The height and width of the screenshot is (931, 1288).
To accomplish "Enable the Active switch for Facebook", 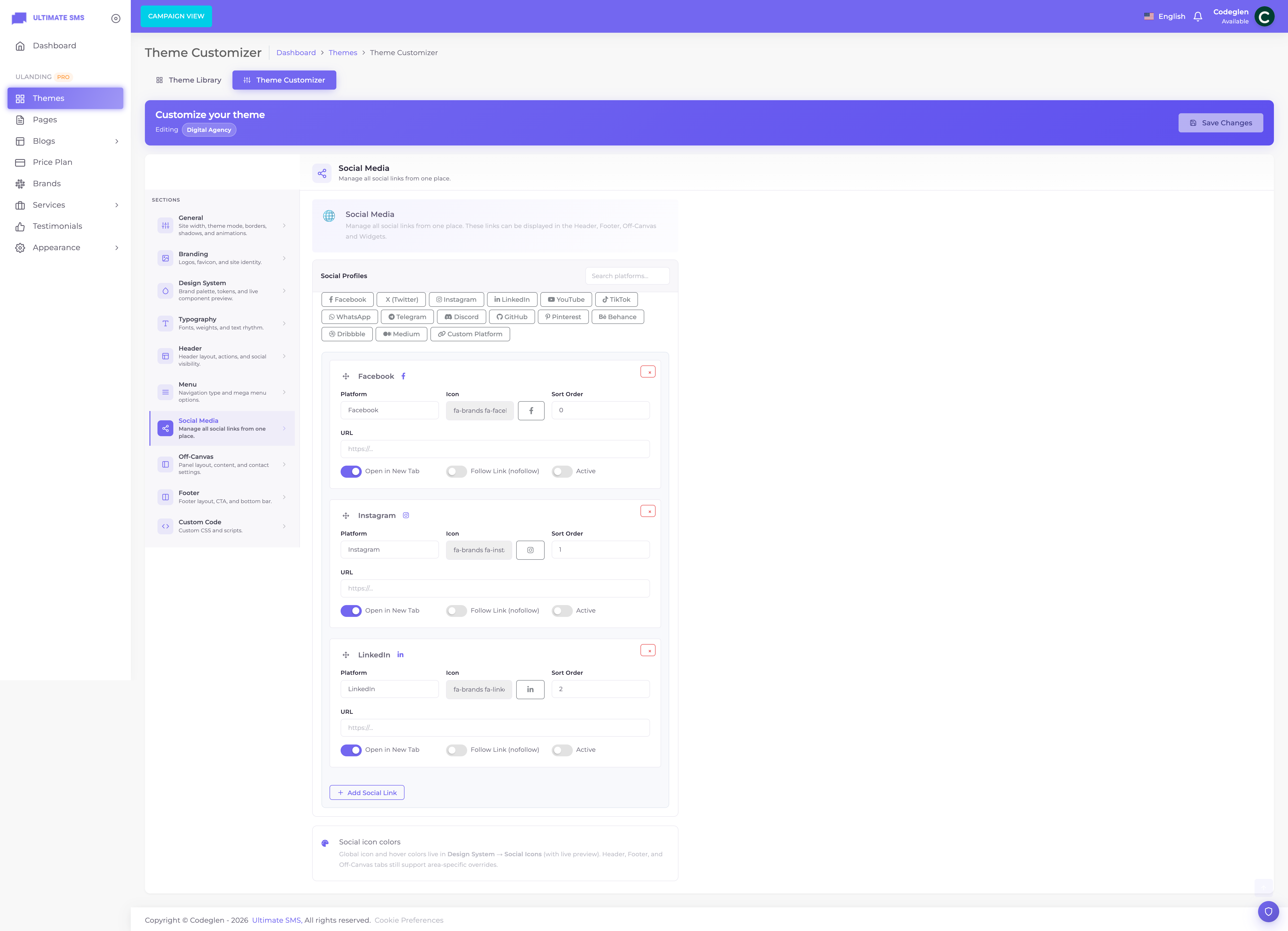I will pyautogui.click(x=562, y=471).
